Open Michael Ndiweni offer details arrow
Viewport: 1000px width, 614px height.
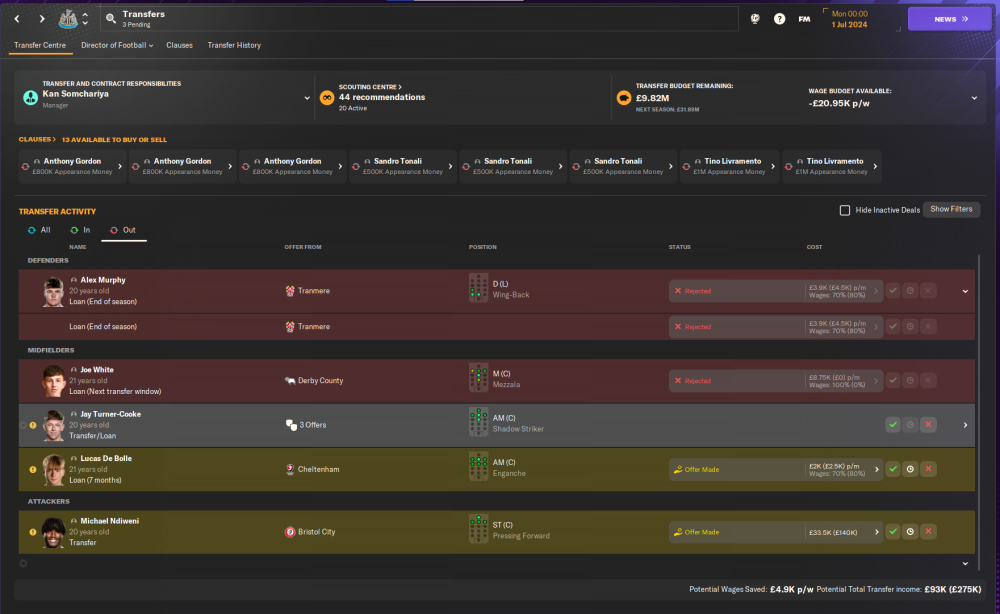[876, 532]
